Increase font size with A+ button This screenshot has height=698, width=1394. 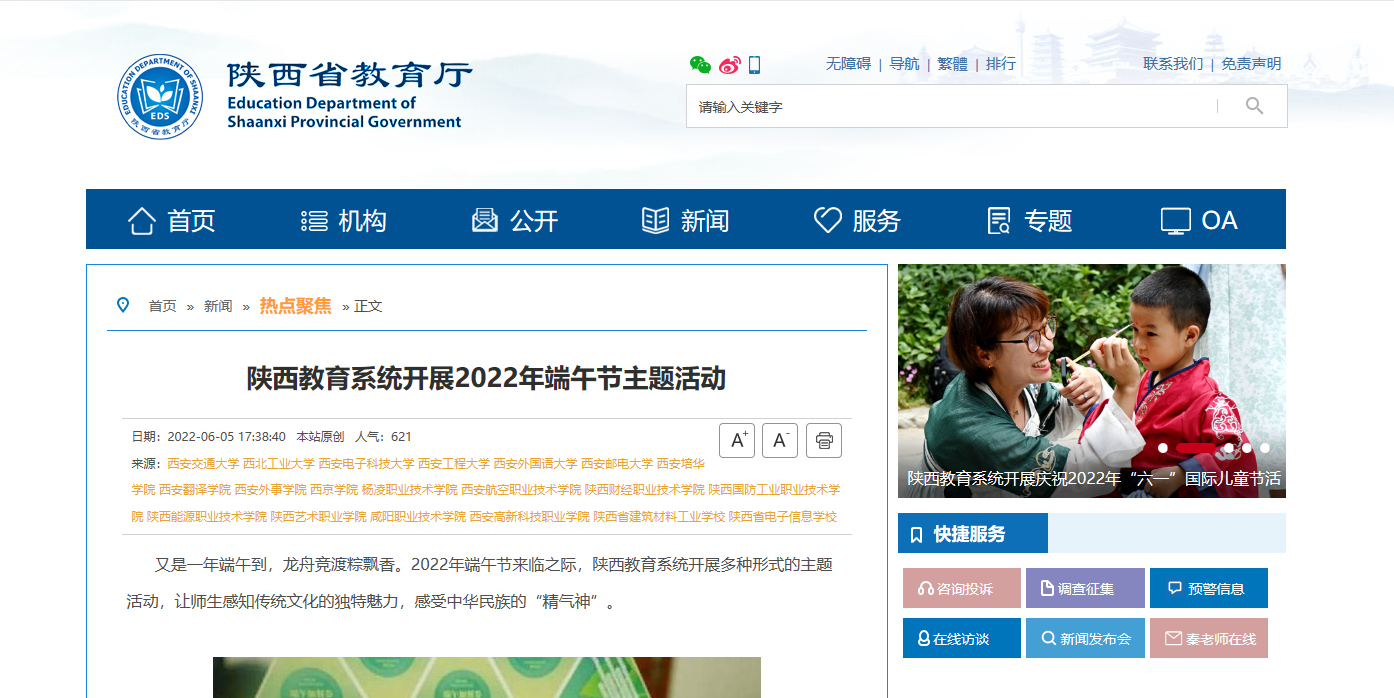[737, 440]
